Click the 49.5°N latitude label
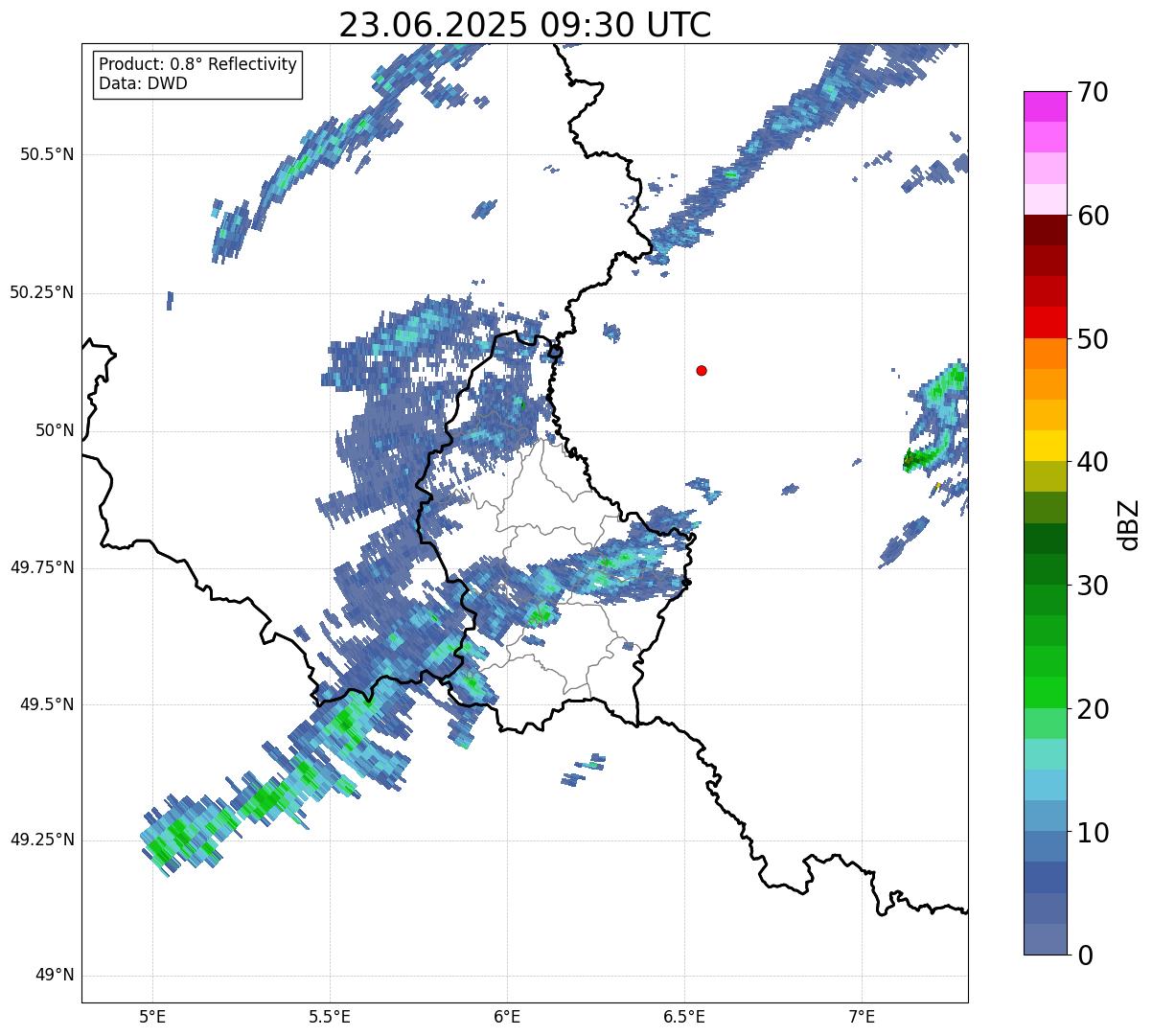1152x1036 pixels. click(x=47, y=704)
